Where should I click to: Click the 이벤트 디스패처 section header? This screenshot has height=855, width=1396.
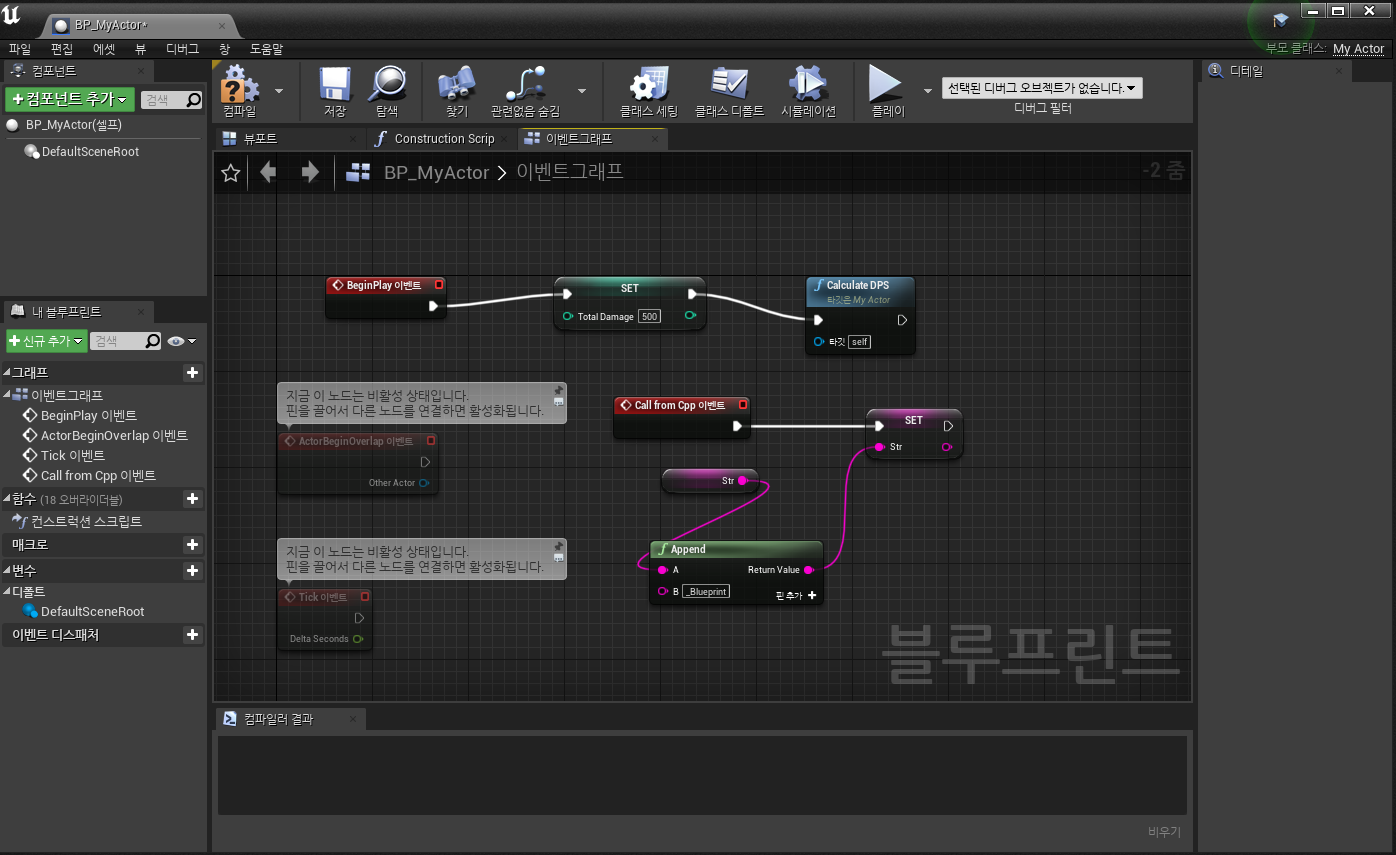(x=100, y=635)
